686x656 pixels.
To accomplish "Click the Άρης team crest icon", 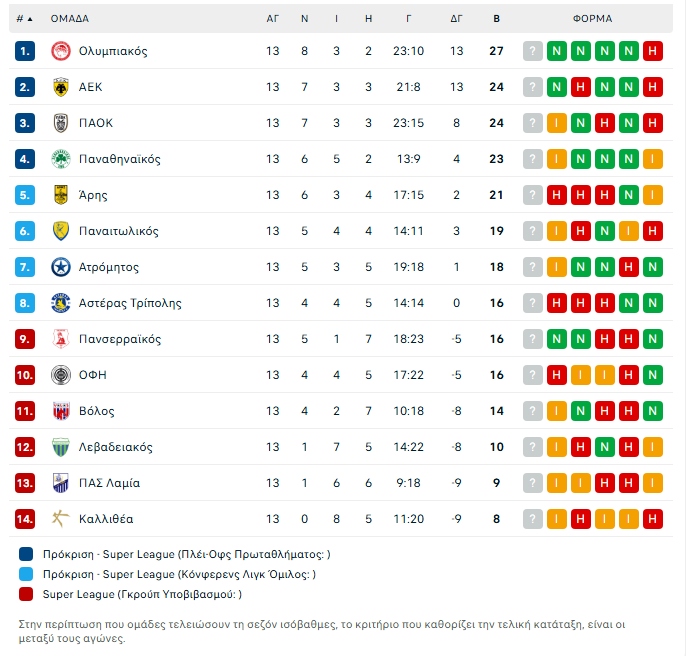I will (x=59, y=195).
